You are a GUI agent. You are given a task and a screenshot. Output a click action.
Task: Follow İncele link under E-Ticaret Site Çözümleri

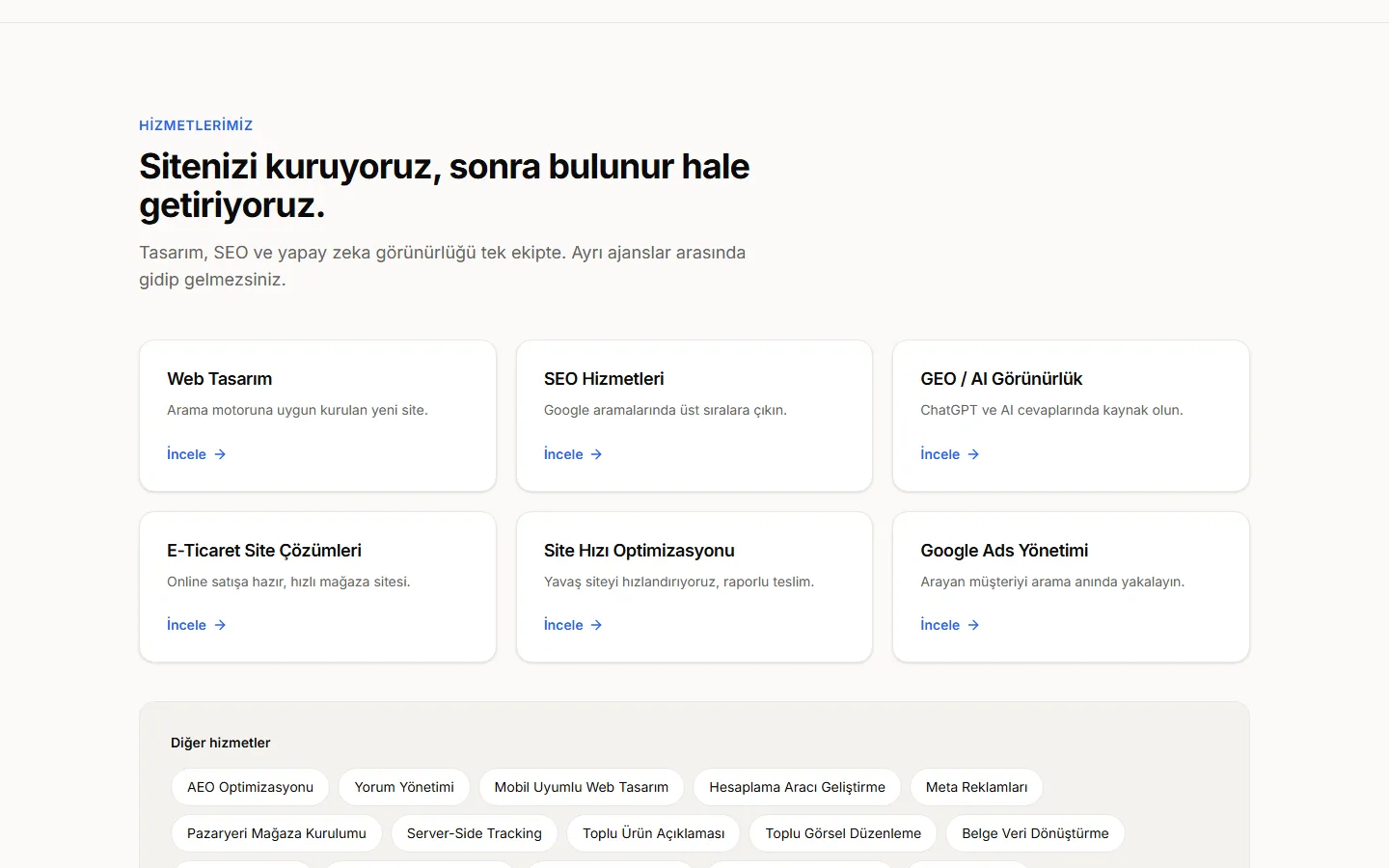tap(197, 625)
